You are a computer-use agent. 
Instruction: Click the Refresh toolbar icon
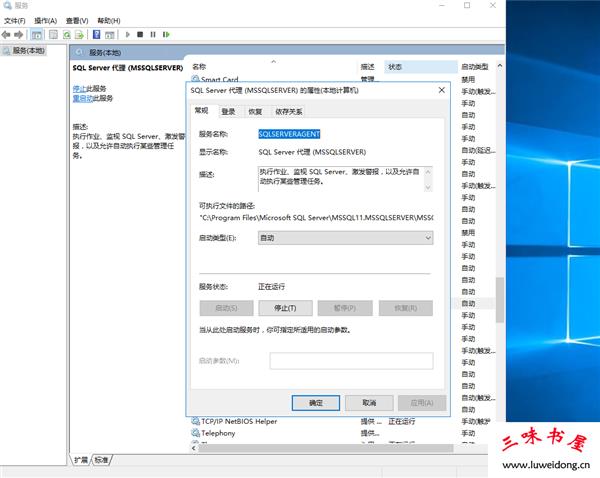[x=67, y=35]
